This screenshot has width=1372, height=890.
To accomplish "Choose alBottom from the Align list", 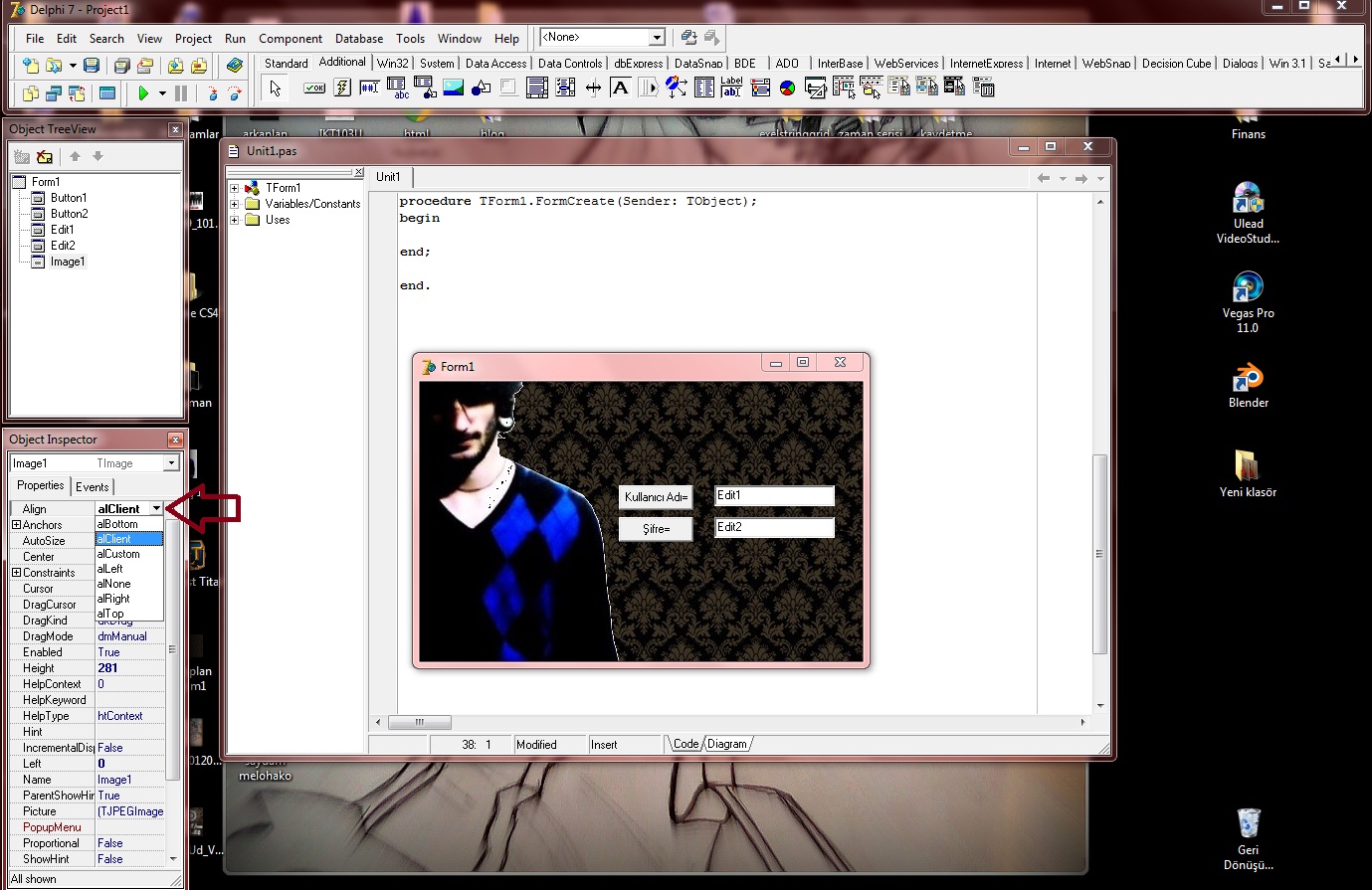I will (128, 524).
